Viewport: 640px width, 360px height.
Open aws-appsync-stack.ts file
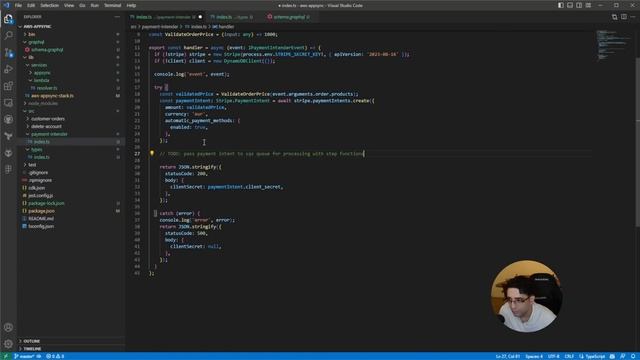(x=52, y=96)
